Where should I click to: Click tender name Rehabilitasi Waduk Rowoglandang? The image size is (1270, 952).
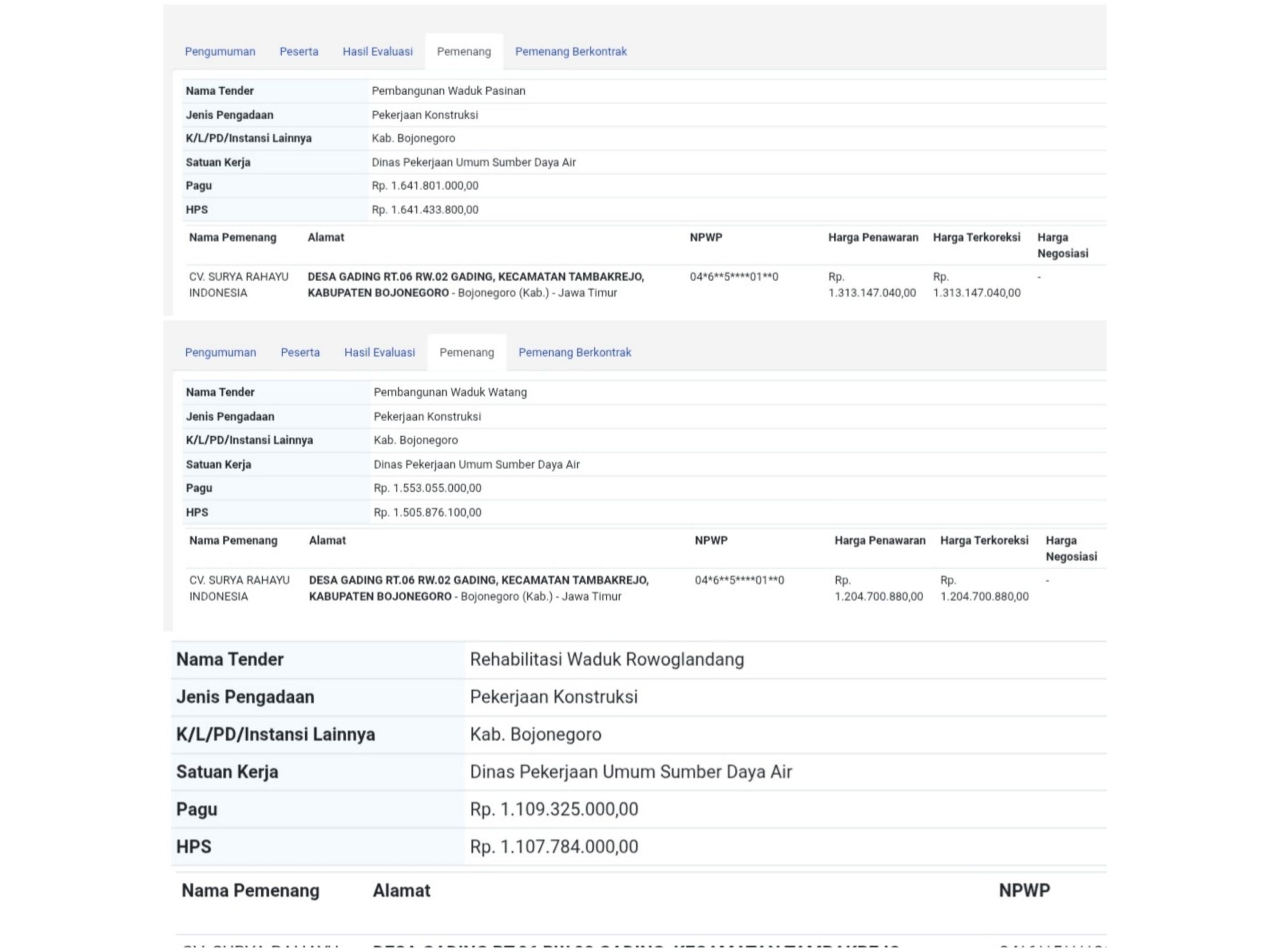tap(607, 659)
